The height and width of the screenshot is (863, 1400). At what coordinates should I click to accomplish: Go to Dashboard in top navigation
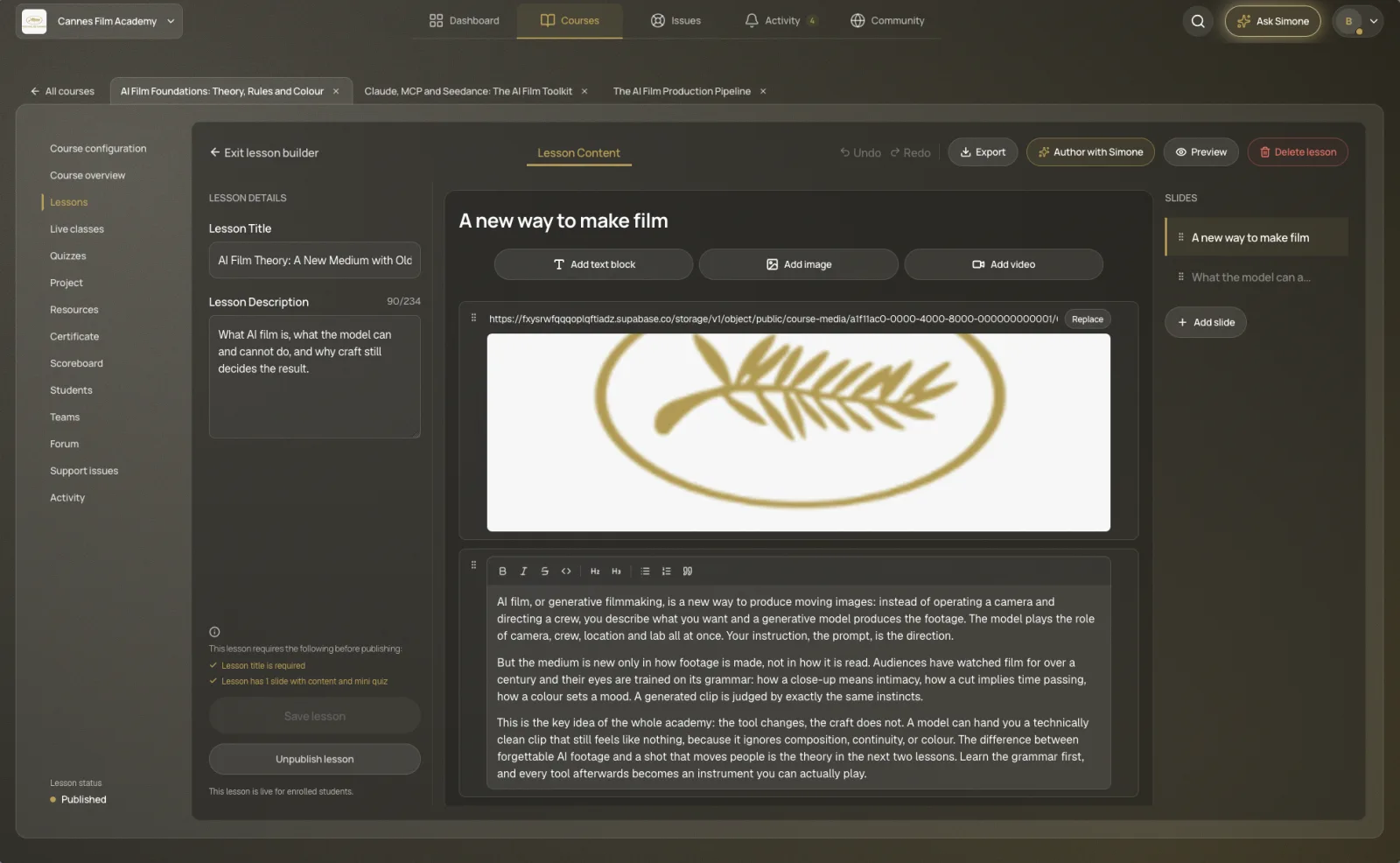[464, 21]
